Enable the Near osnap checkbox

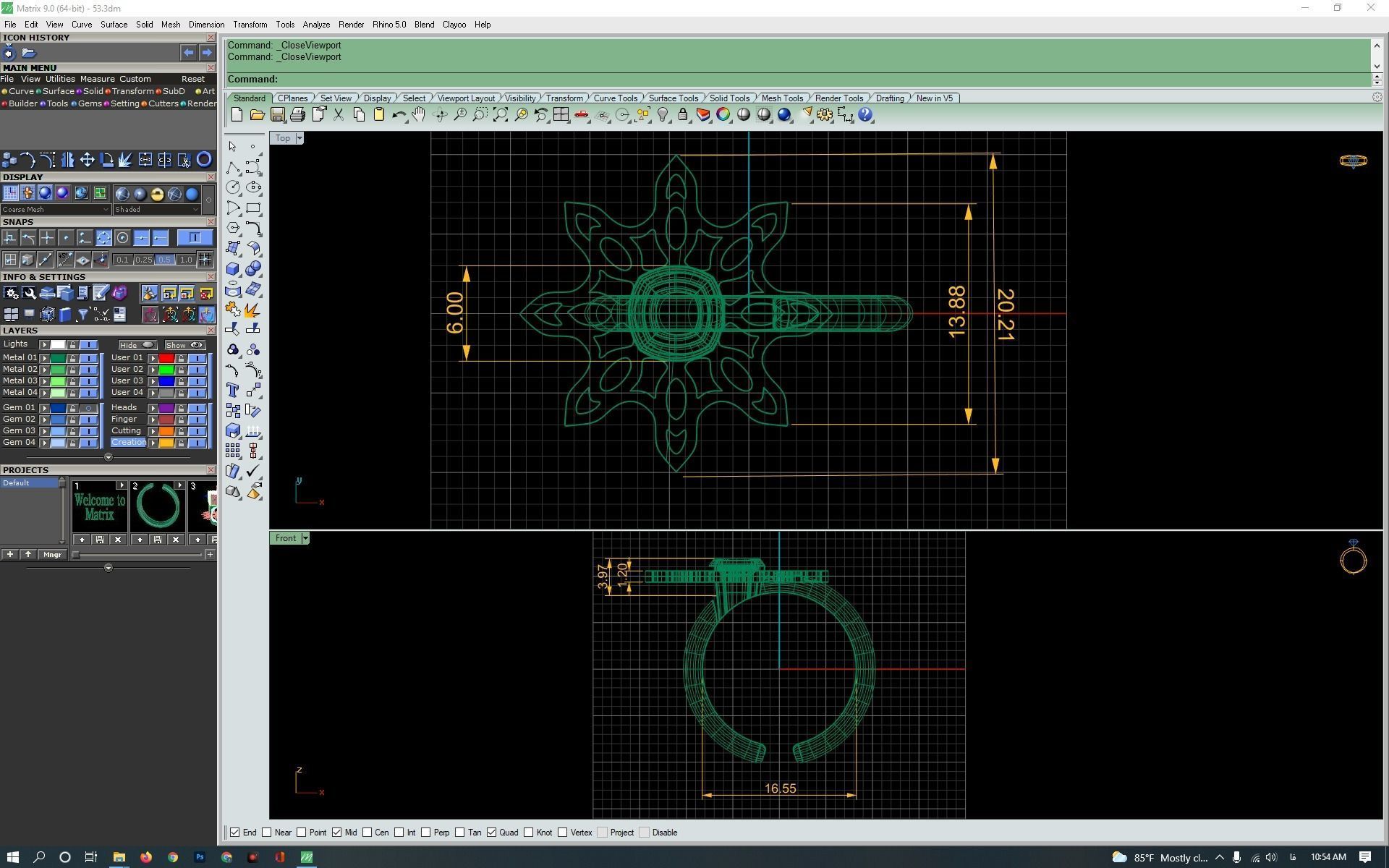pyautogui.click(x=267, y=833)
